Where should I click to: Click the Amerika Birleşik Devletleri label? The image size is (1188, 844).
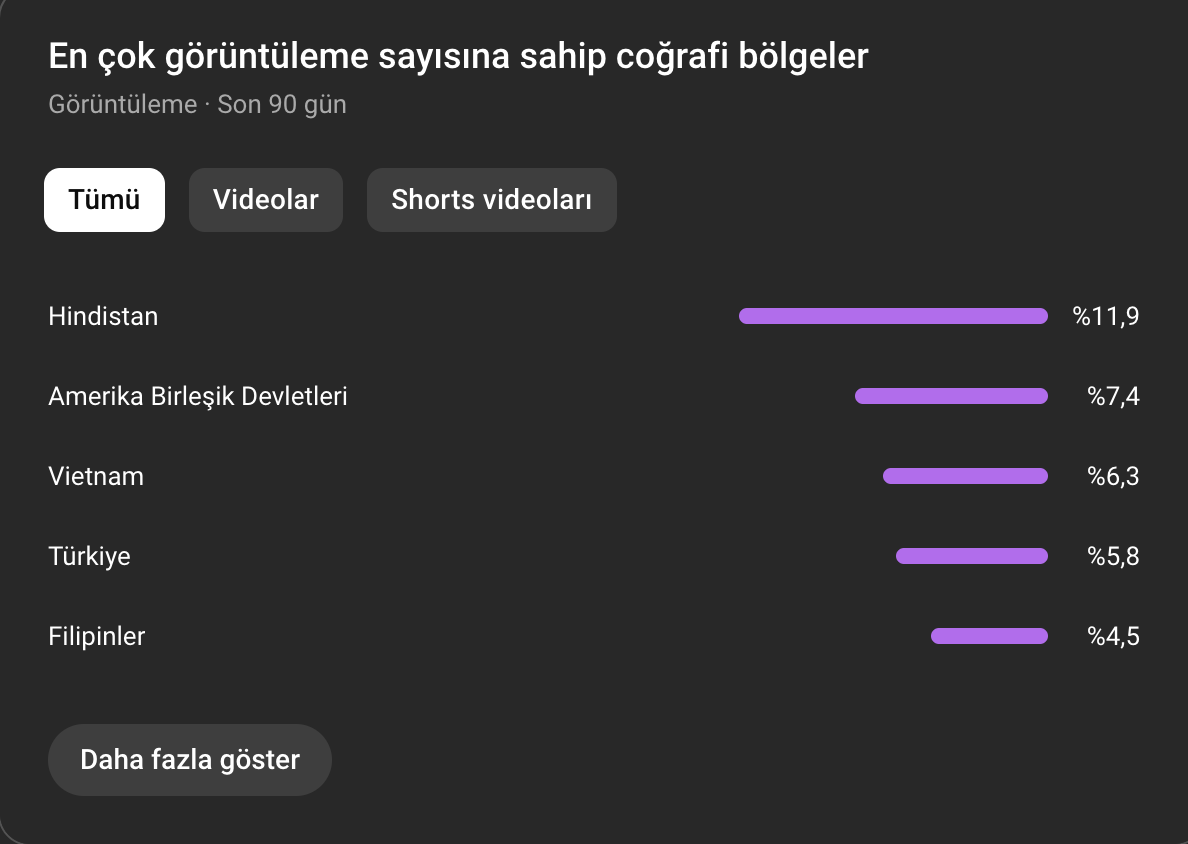point(198,396)
